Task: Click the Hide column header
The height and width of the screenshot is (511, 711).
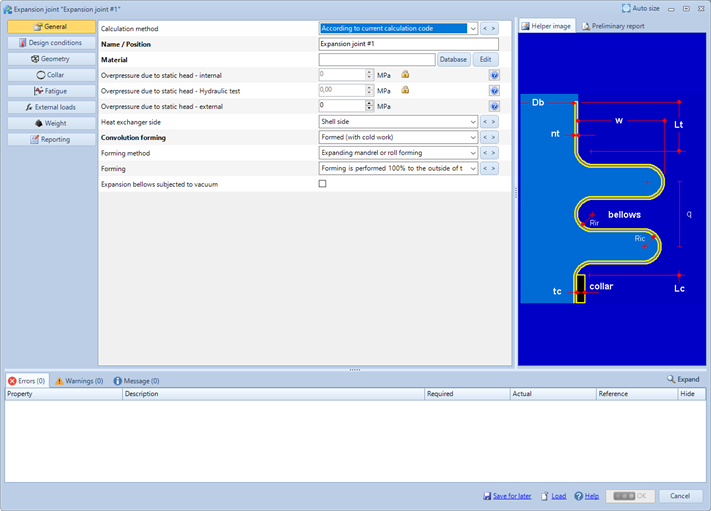Action: click(x=692, y=394)
